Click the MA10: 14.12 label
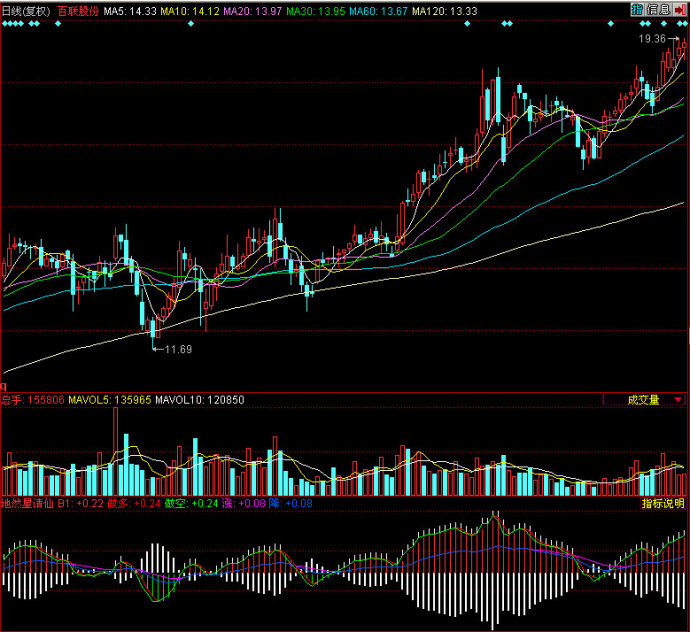The width and height of the screenshot is (690, 632). (190, 11)
